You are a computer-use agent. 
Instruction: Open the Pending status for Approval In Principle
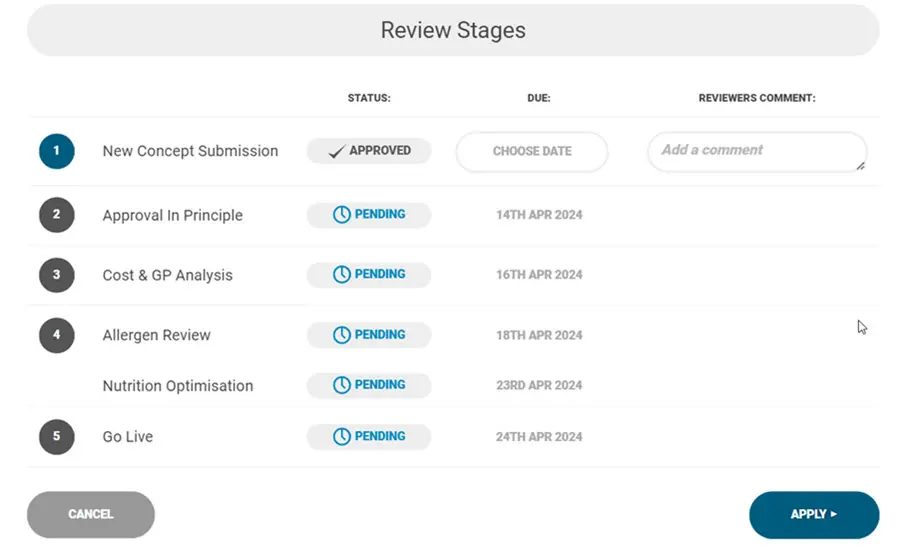click(x=368, y=215)
